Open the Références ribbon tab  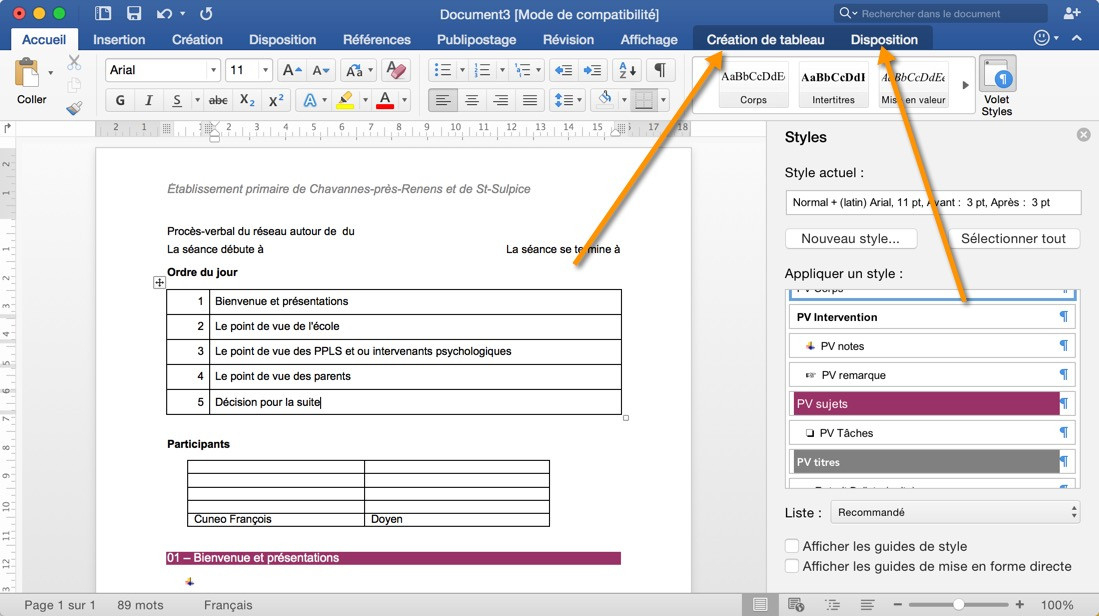376,40
